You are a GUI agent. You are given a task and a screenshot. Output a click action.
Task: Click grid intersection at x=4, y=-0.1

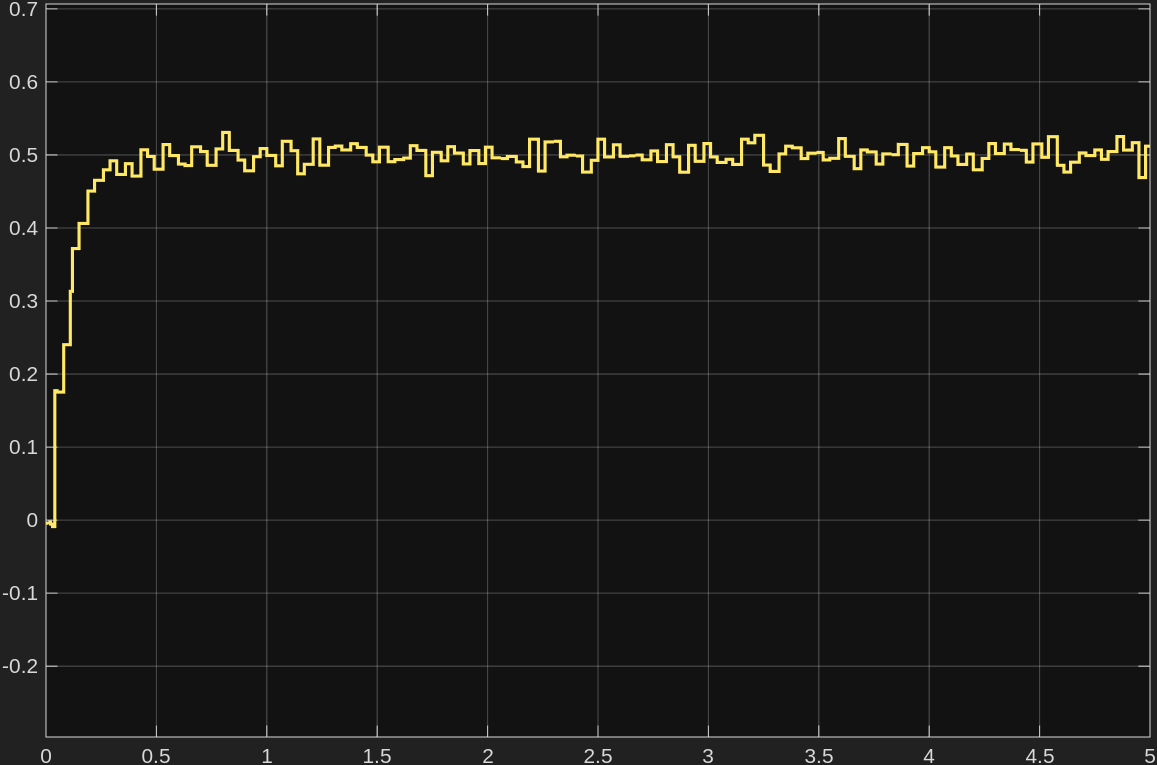click(929, 593)
